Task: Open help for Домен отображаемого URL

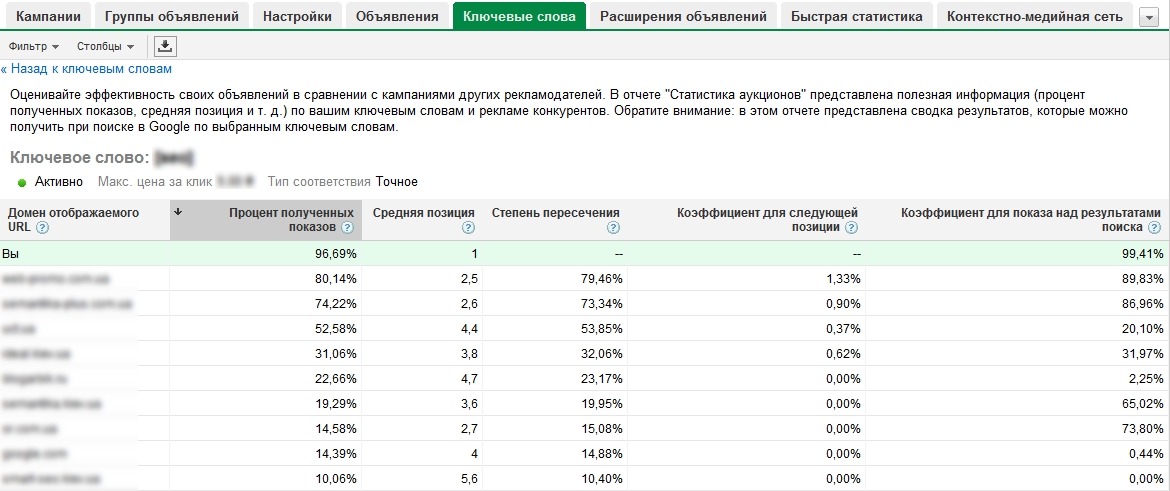Action: [43, 228]
